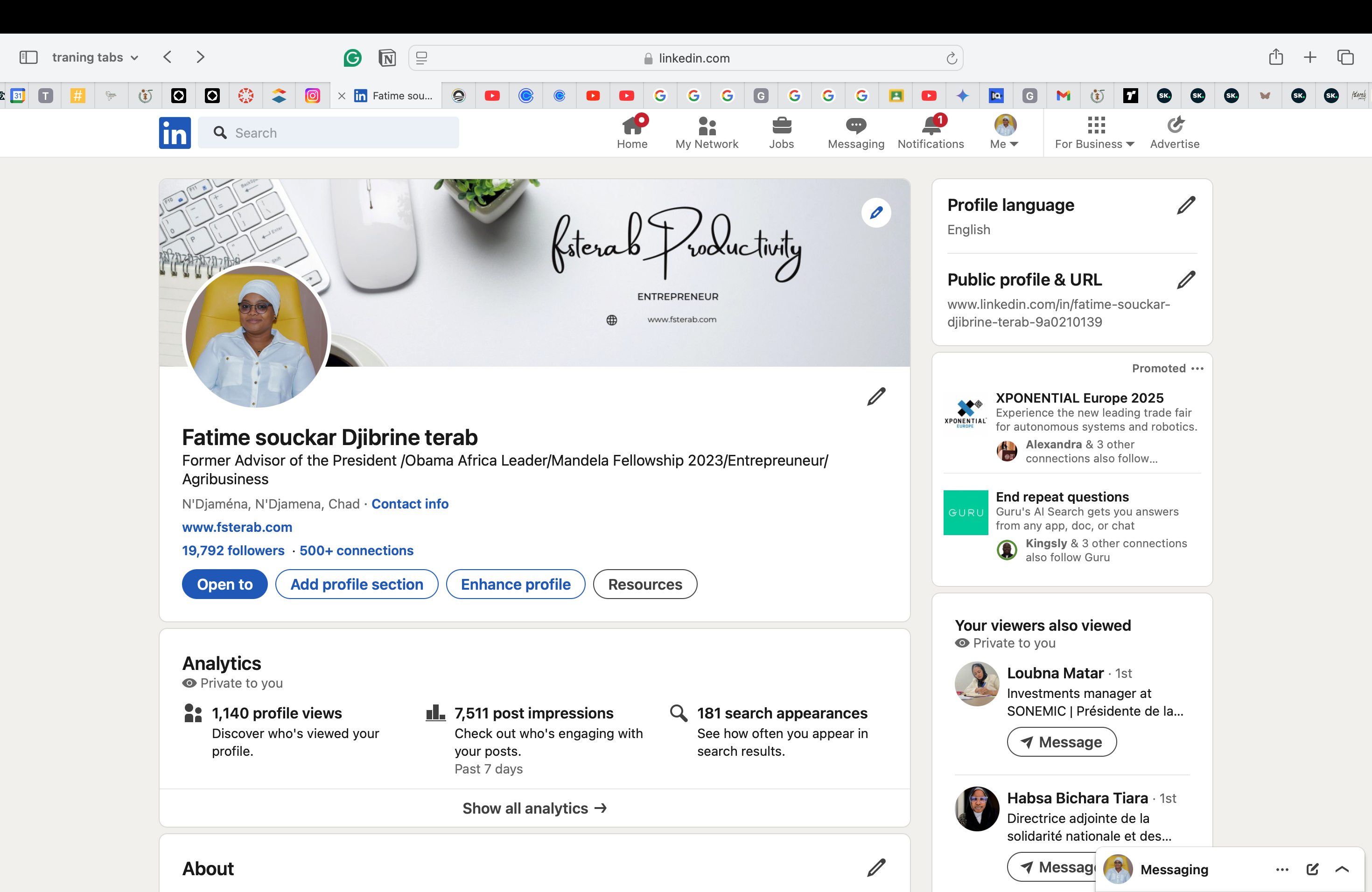Click Safari Share icon
1372x892 pixels.
tap(1276, 56)
